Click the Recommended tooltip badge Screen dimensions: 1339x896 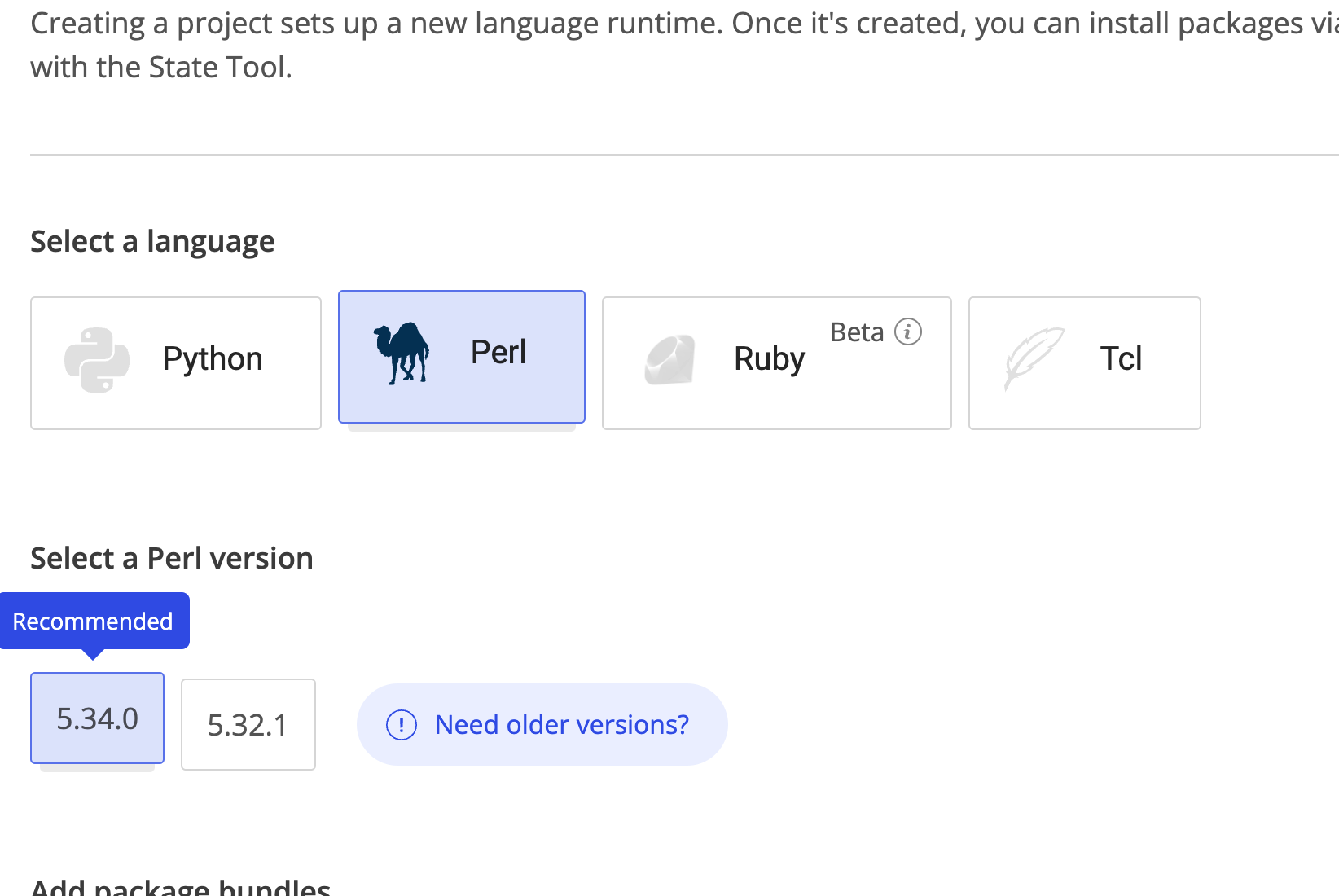pos(94,621)
